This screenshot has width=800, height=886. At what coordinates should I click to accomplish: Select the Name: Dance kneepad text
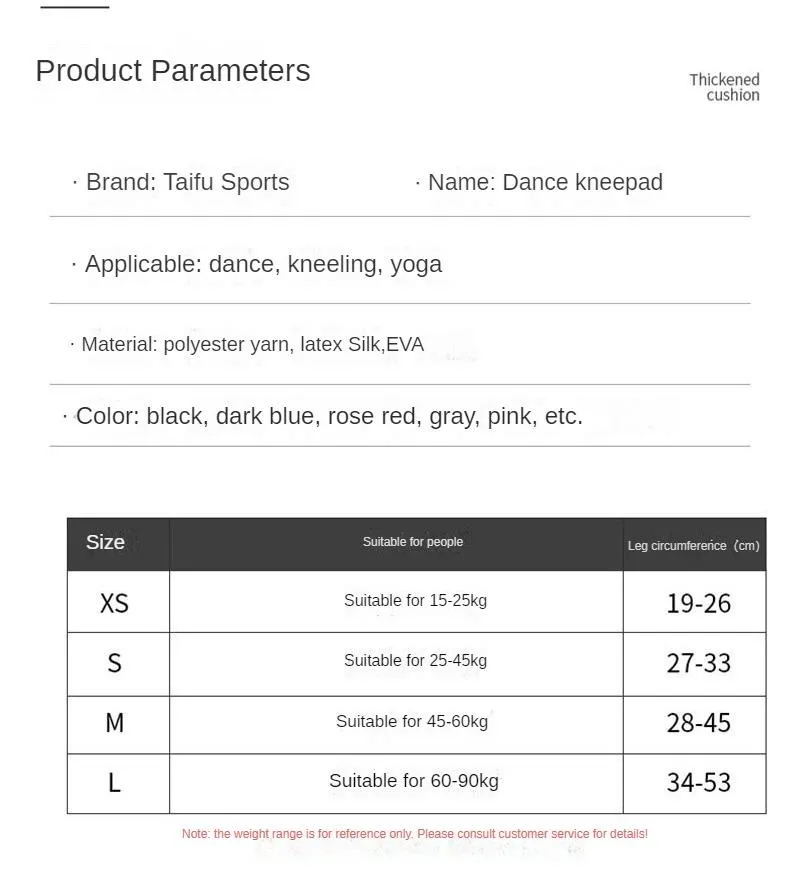[x=545, y=182]
